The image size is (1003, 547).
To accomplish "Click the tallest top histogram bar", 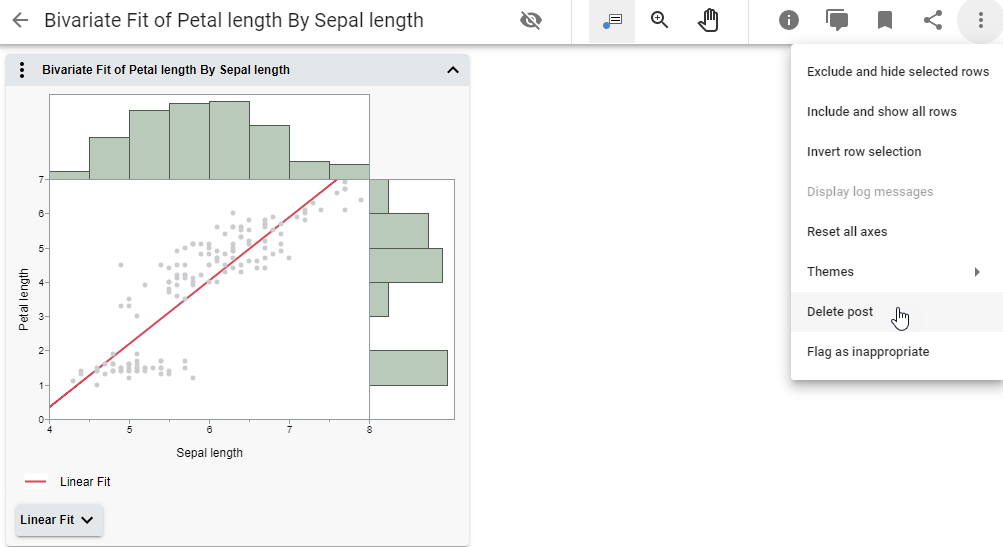I will coord(229,140).
